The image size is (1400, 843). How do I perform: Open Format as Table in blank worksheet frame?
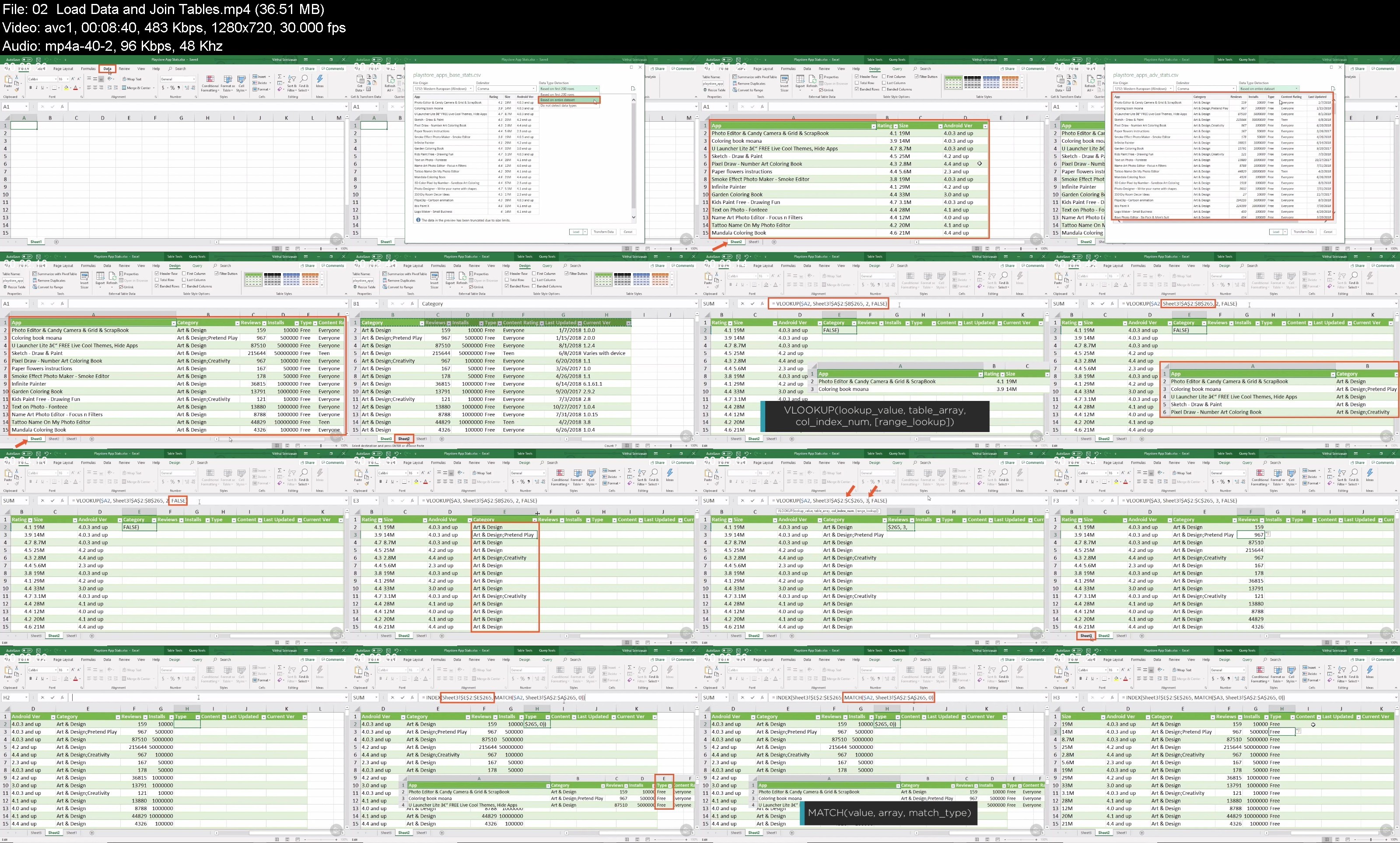pyautogui.click(x=227, y=84)
